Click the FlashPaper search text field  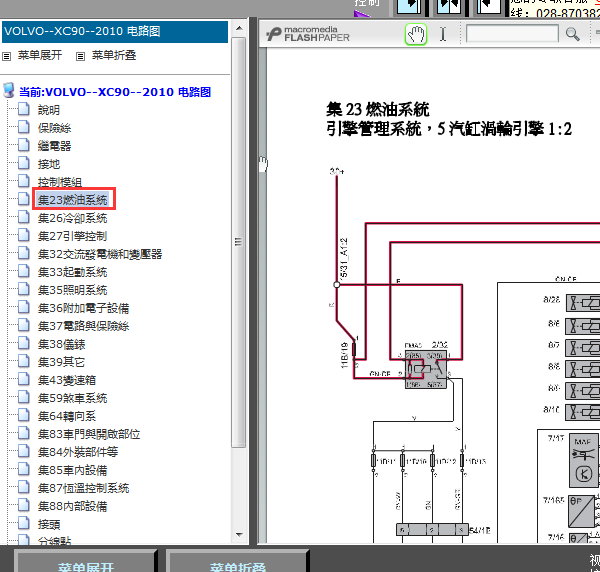pyautogui.click(x=512, y=34)
